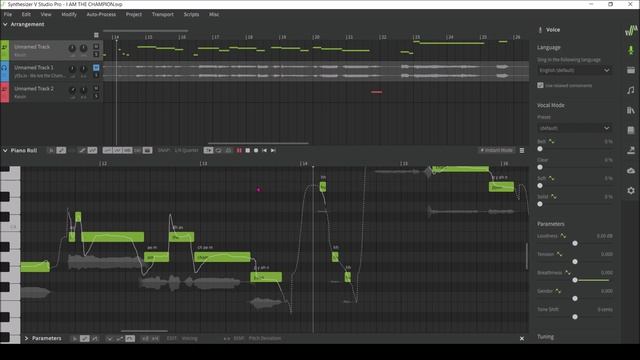Viewport: 640px width, 360px height.
Task: Open the View menu
Action: coord(46,14)
